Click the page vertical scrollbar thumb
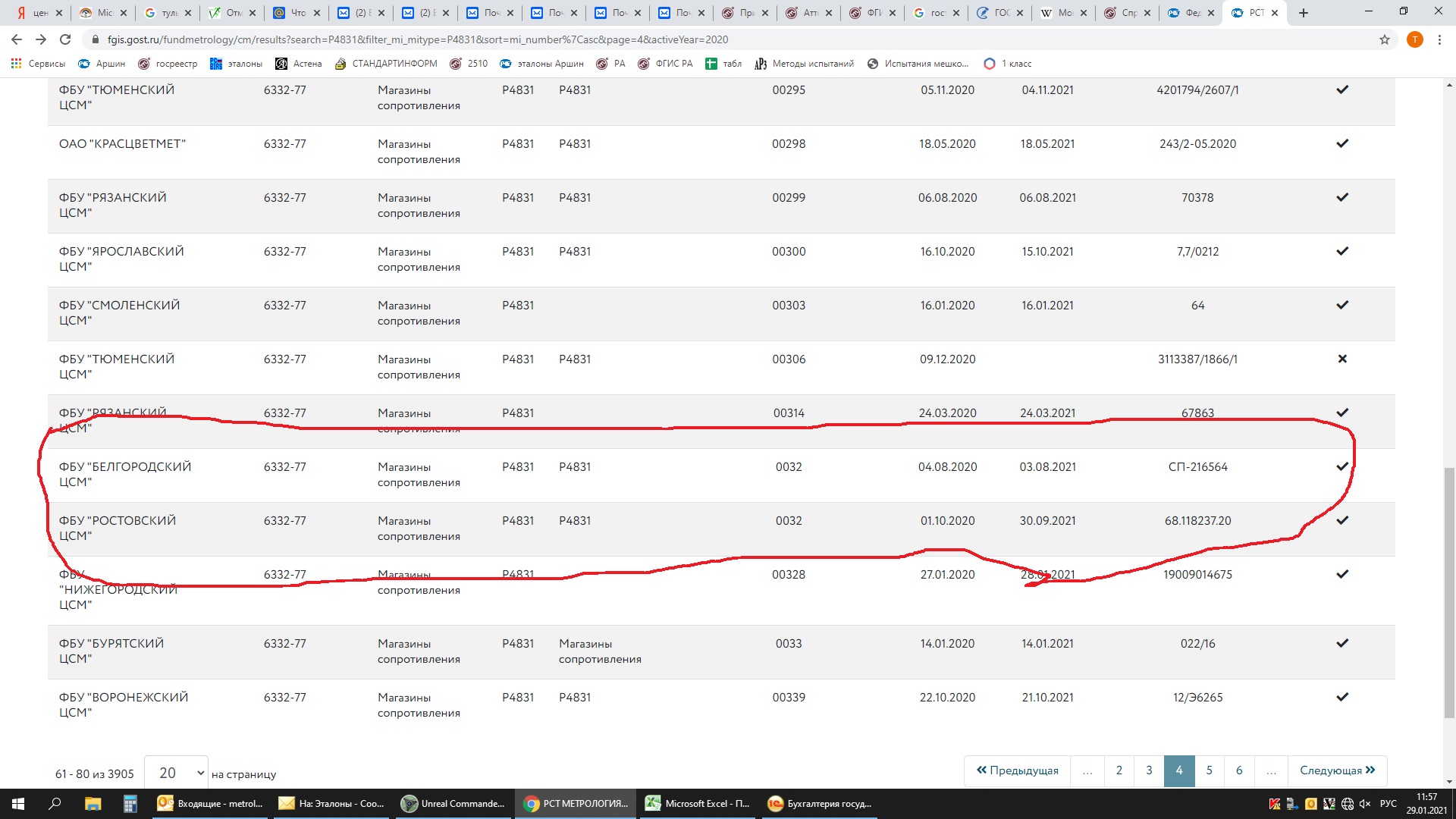The height and width of the screenshot is (819, 1456). point(1449,591)
